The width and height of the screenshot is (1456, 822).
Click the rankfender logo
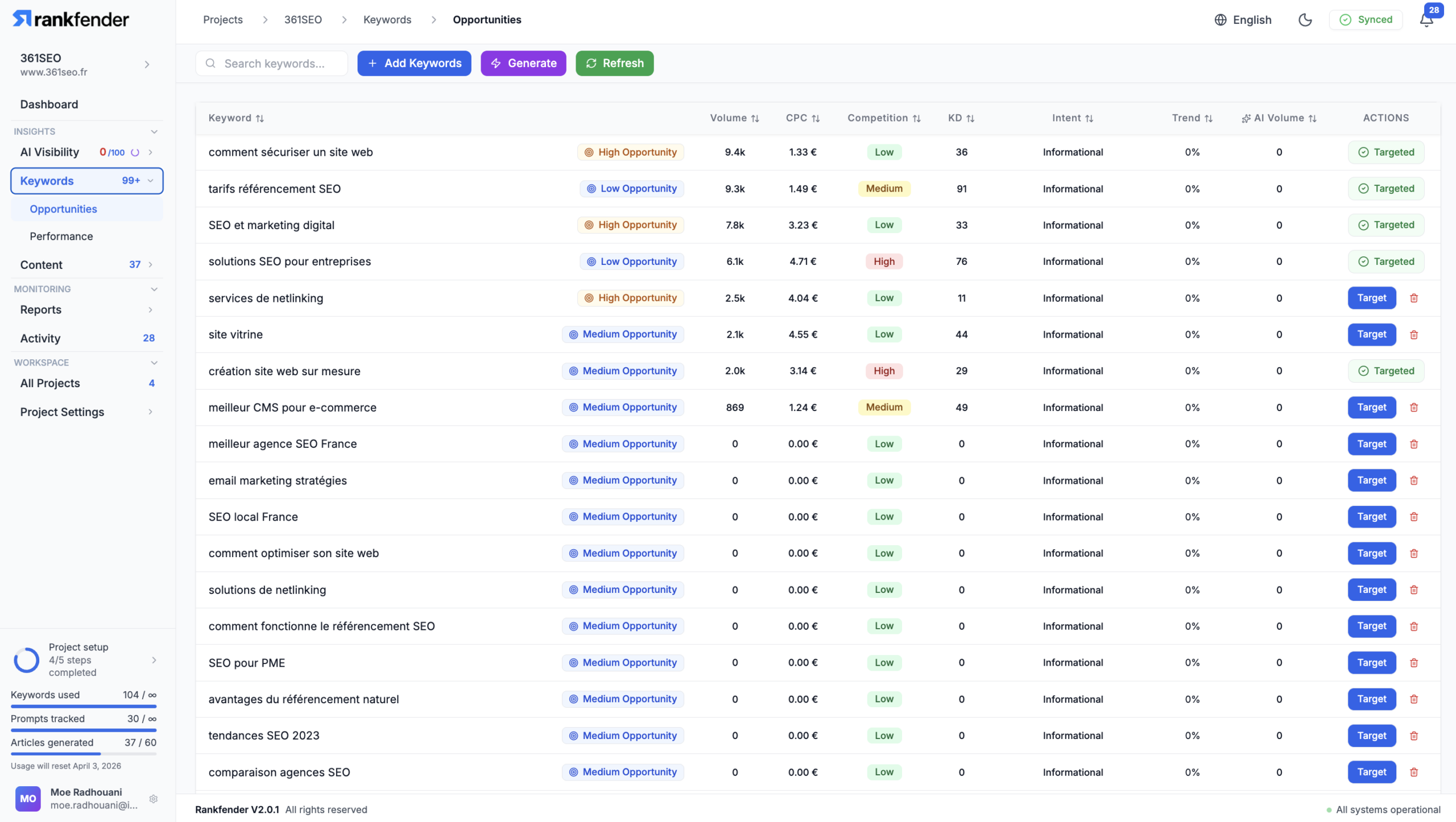(x=71, y=19)
